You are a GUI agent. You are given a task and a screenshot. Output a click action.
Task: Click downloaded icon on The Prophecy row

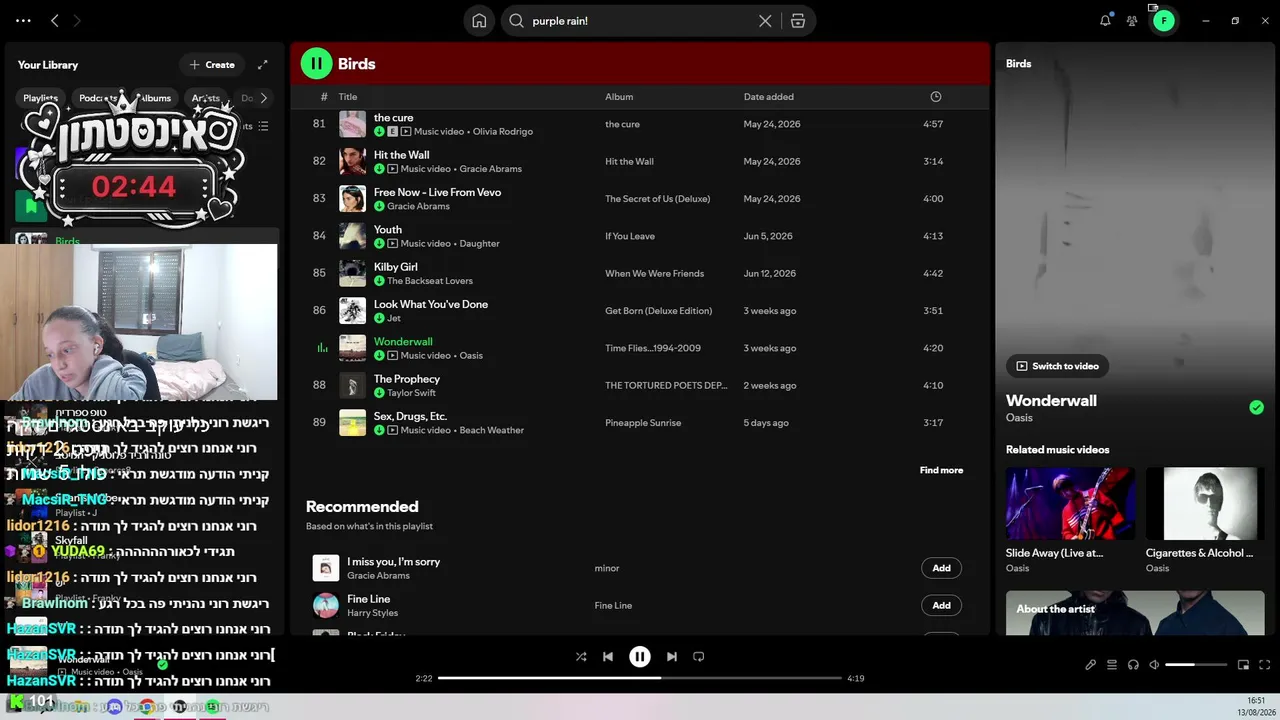pos(379,393)
